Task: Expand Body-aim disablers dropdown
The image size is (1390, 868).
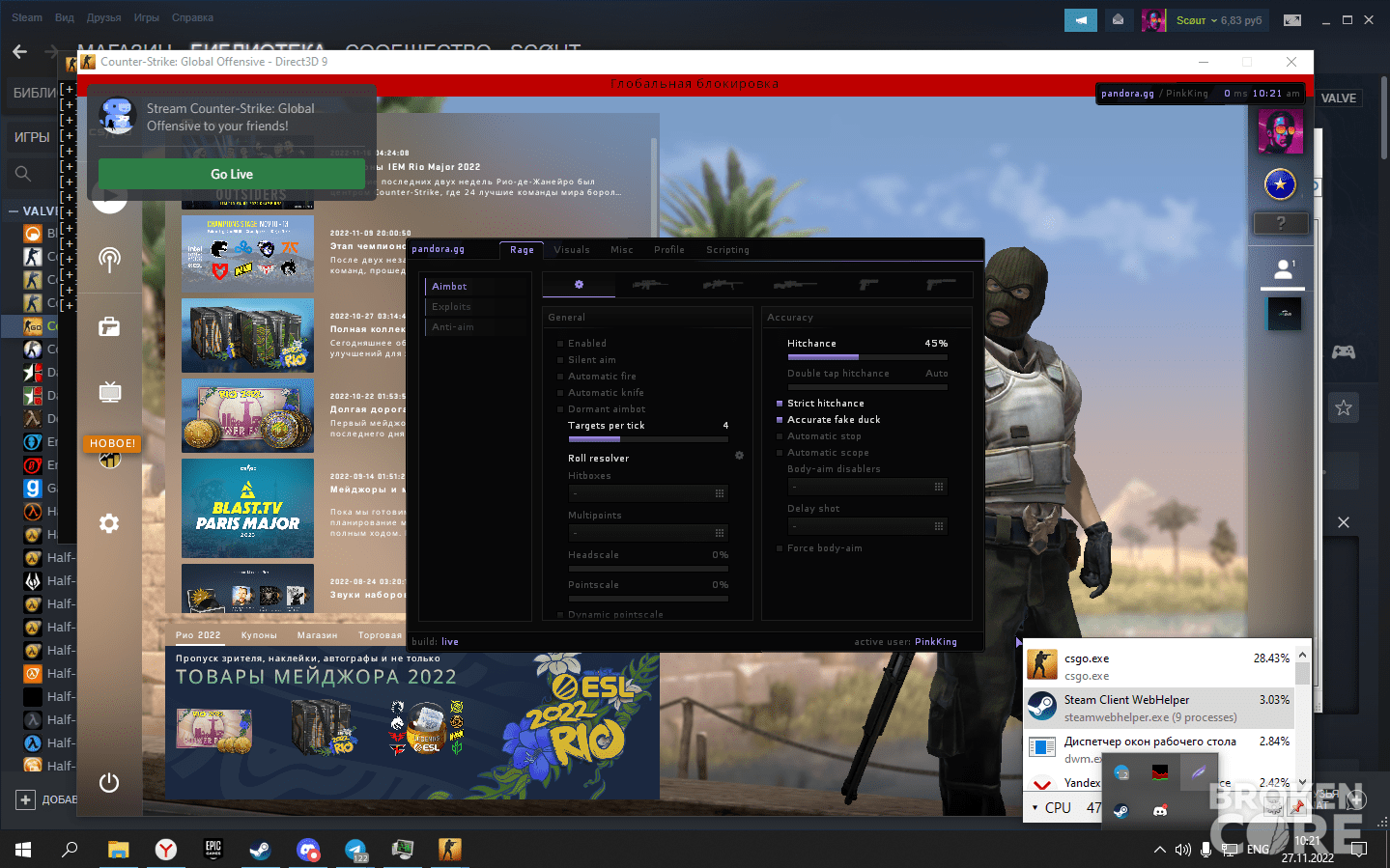Action: pos(866,487)
